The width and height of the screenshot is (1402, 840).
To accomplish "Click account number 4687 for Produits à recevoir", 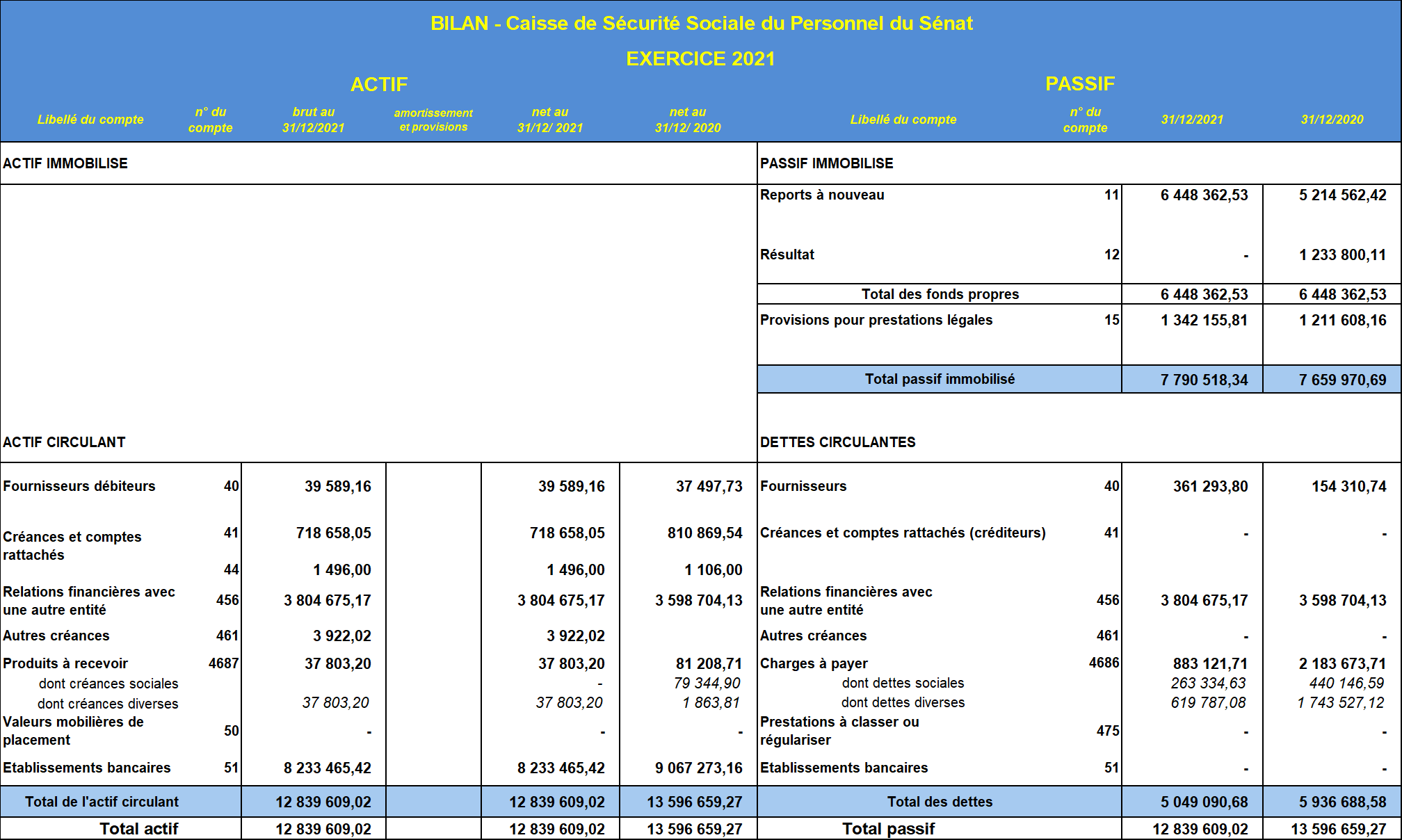I will tap(223, 663).
